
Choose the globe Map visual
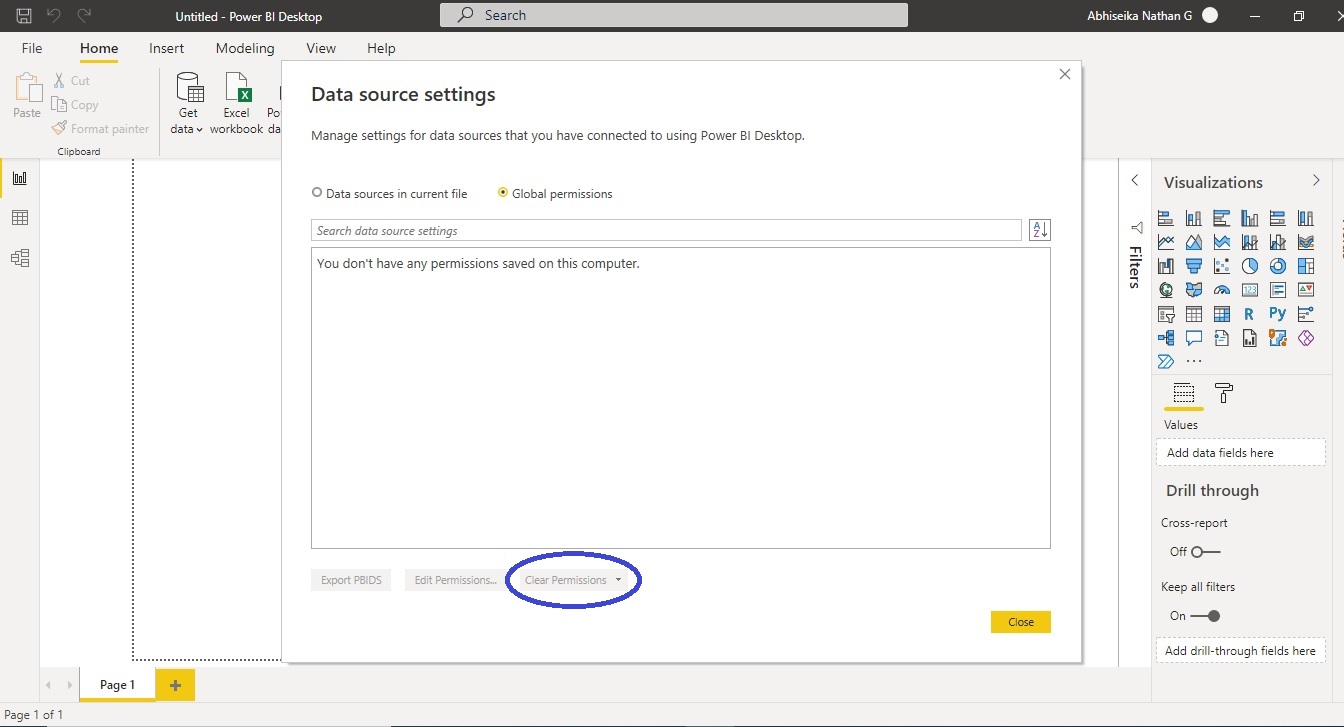click(1165, 290)
